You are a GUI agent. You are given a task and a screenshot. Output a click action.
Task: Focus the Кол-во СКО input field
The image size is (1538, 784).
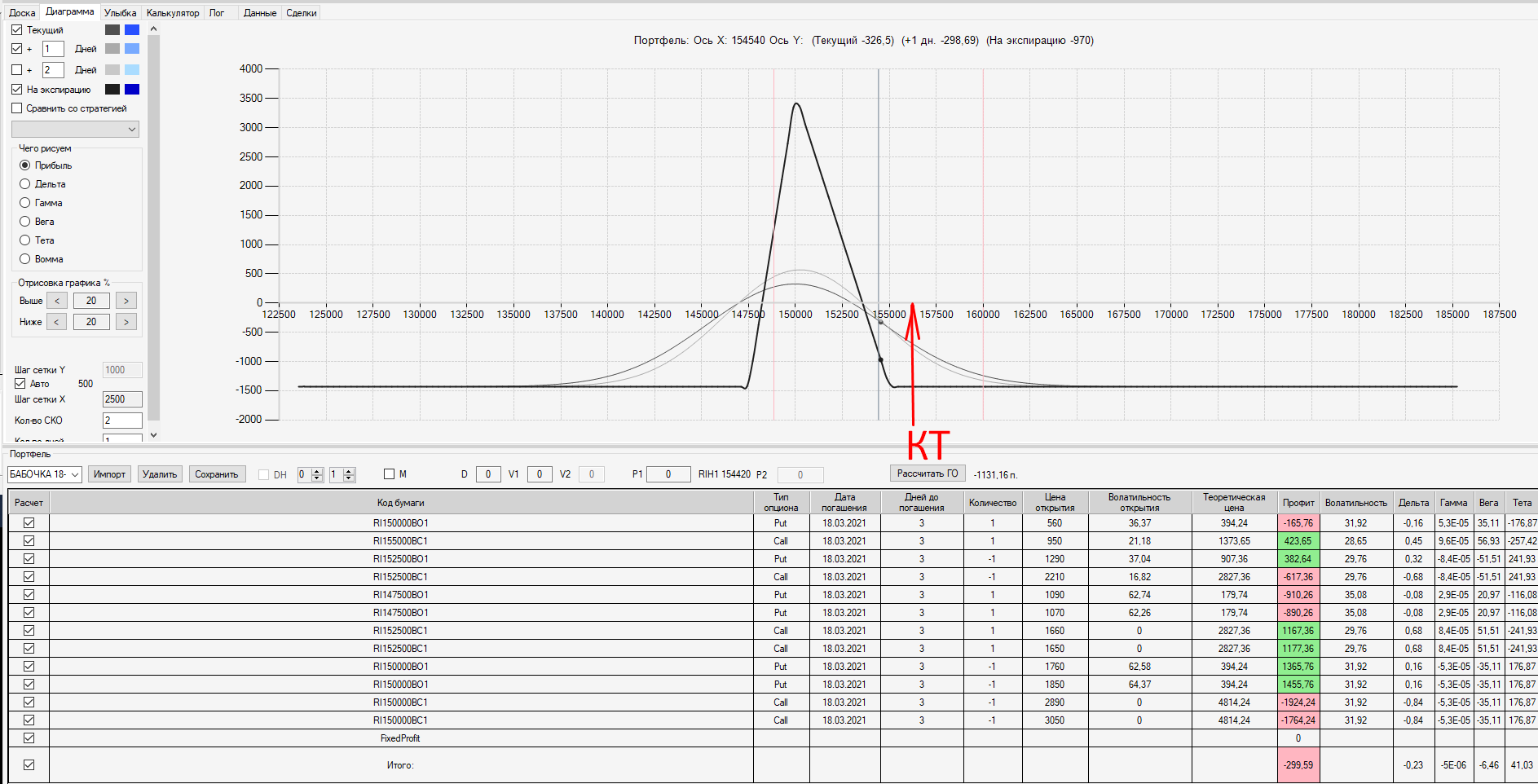[x=122, y=421]
